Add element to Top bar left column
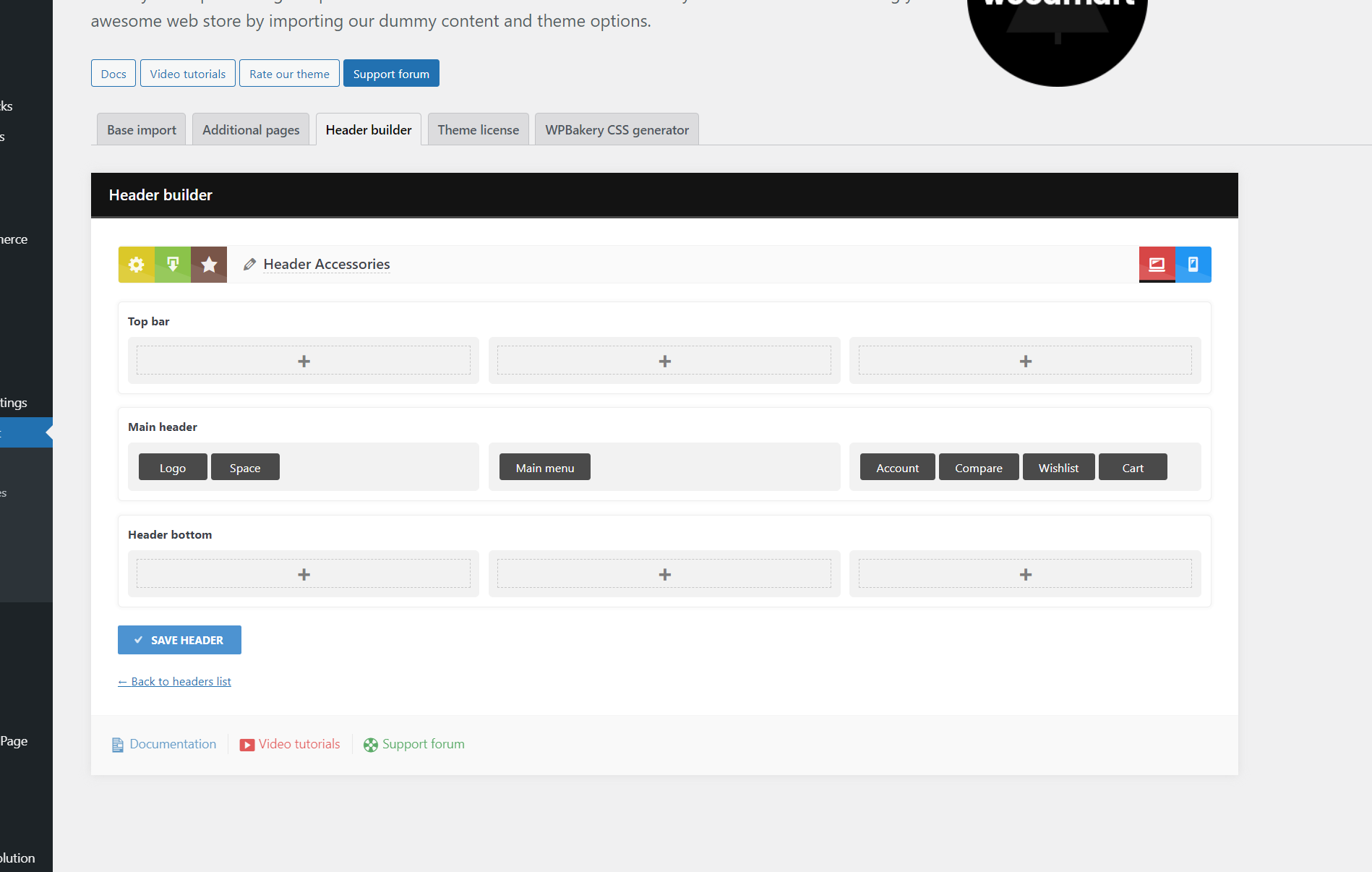 coord(304,361)
